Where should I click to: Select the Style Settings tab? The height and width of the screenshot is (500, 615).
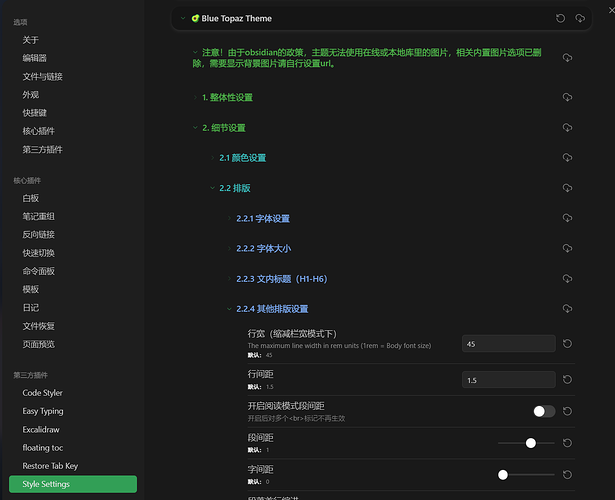tap(73, 484)
